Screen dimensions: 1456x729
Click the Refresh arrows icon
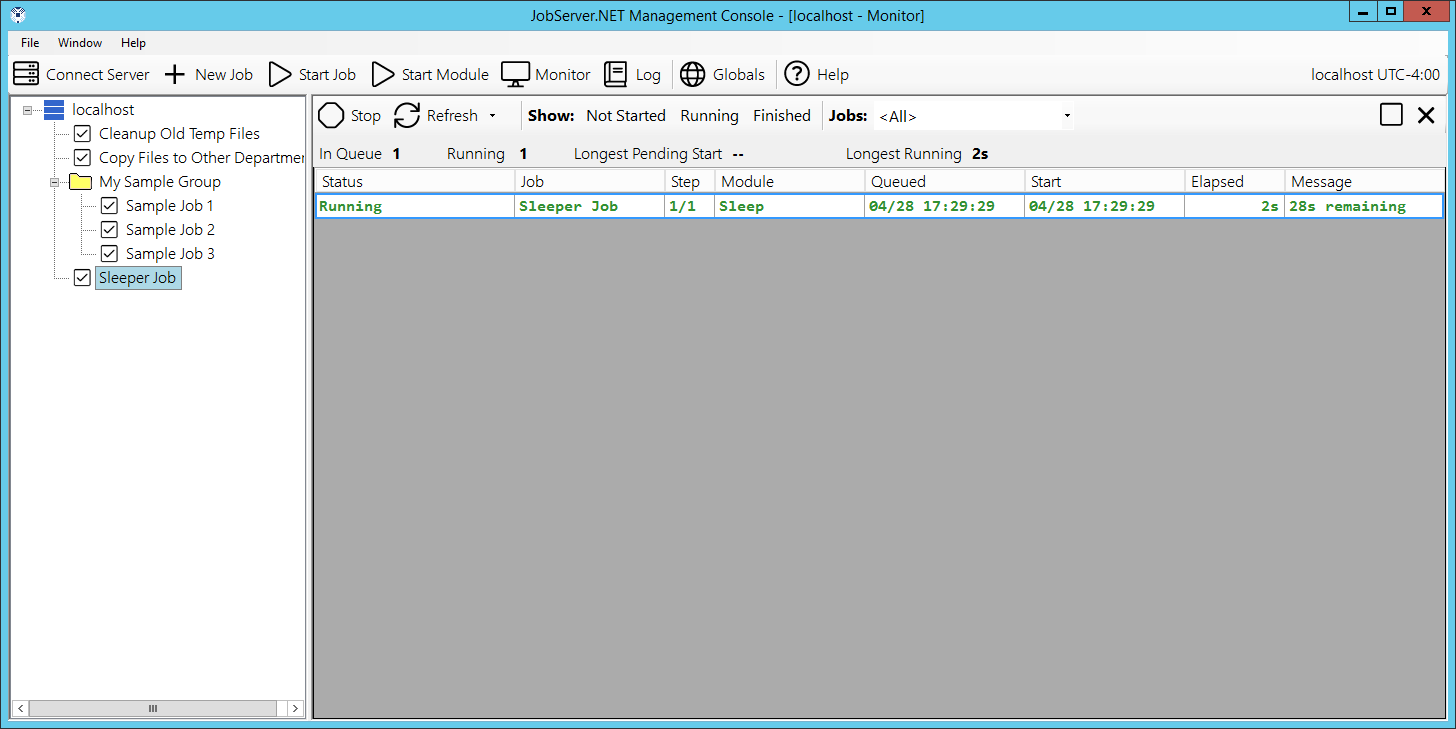[x=406, y=116]
